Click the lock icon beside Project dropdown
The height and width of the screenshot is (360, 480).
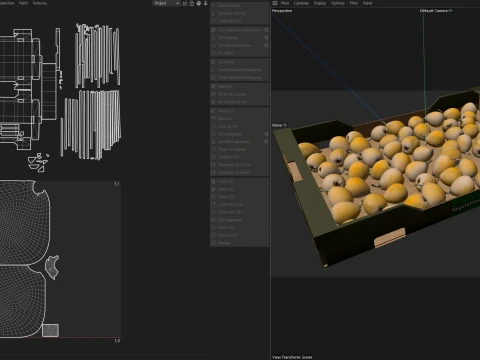[x=192, y=3]
